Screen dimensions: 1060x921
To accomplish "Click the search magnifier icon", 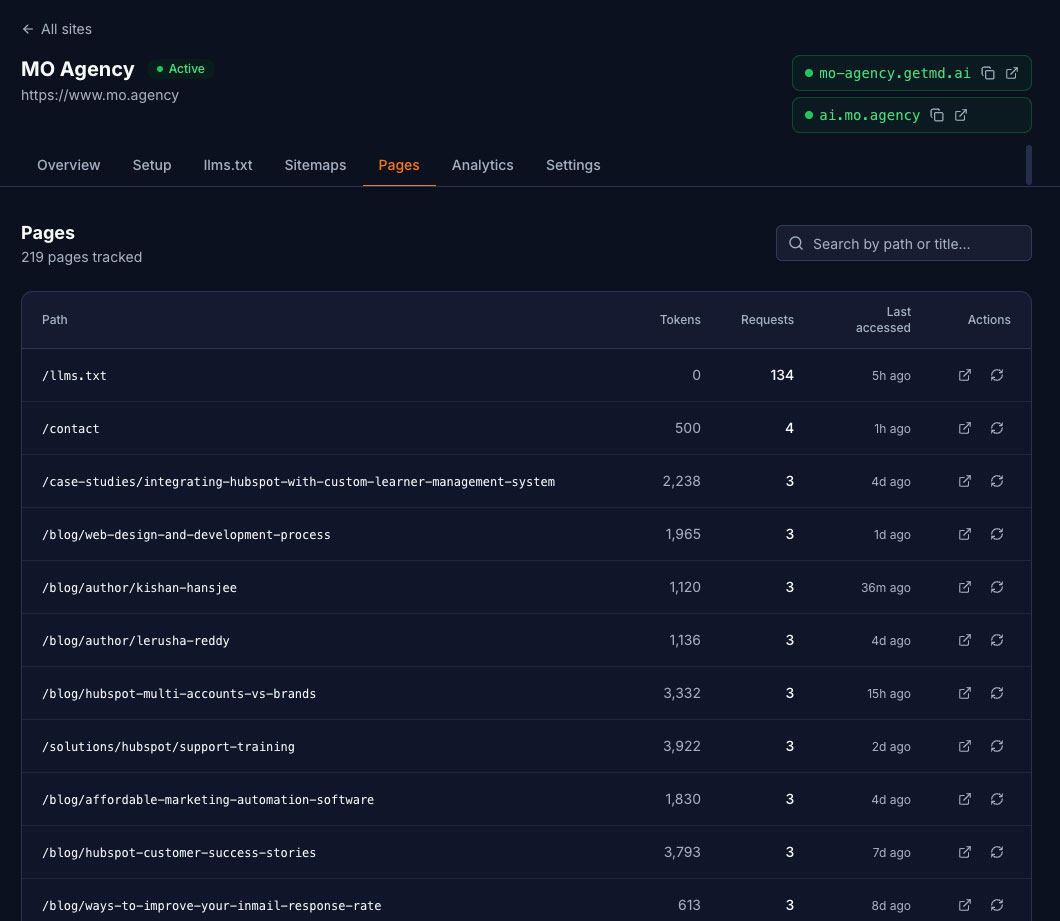I will pyautogui.click(x=796, y=243).
